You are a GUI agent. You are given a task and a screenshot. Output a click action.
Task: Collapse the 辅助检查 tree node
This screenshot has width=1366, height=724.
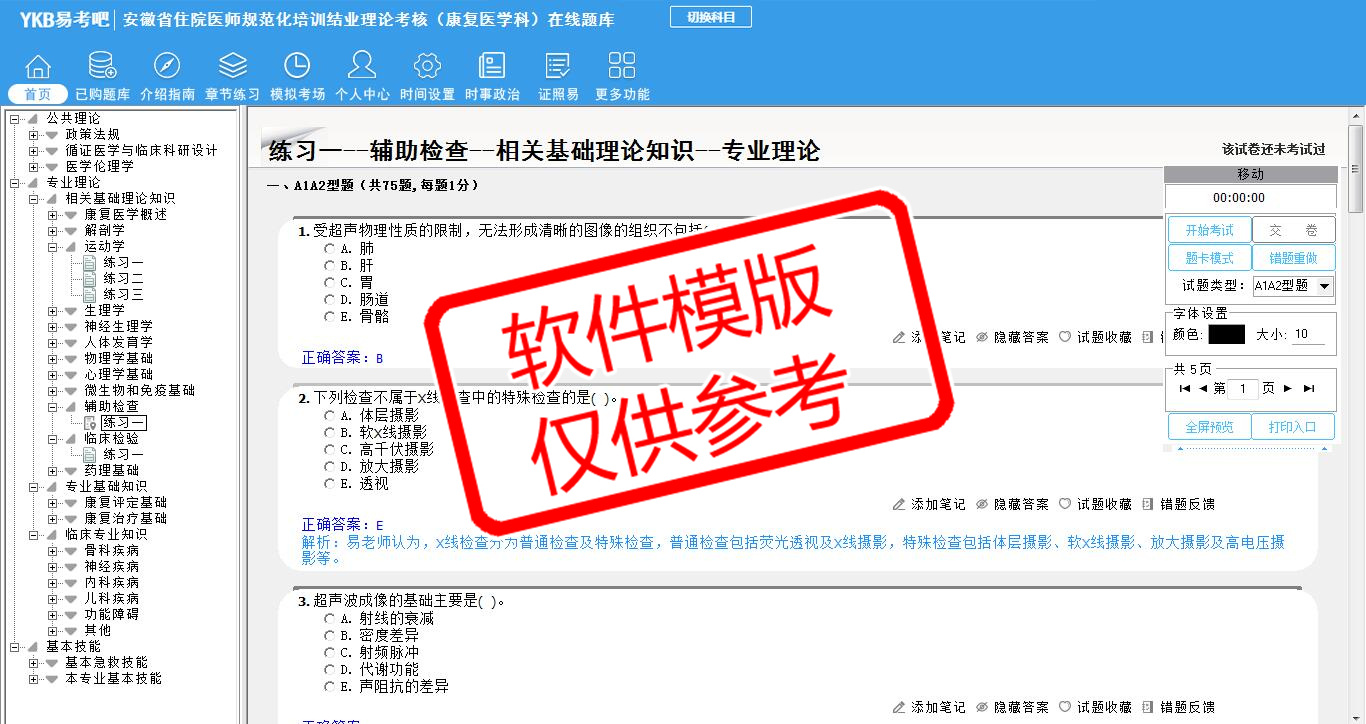[x=53, y=407]
